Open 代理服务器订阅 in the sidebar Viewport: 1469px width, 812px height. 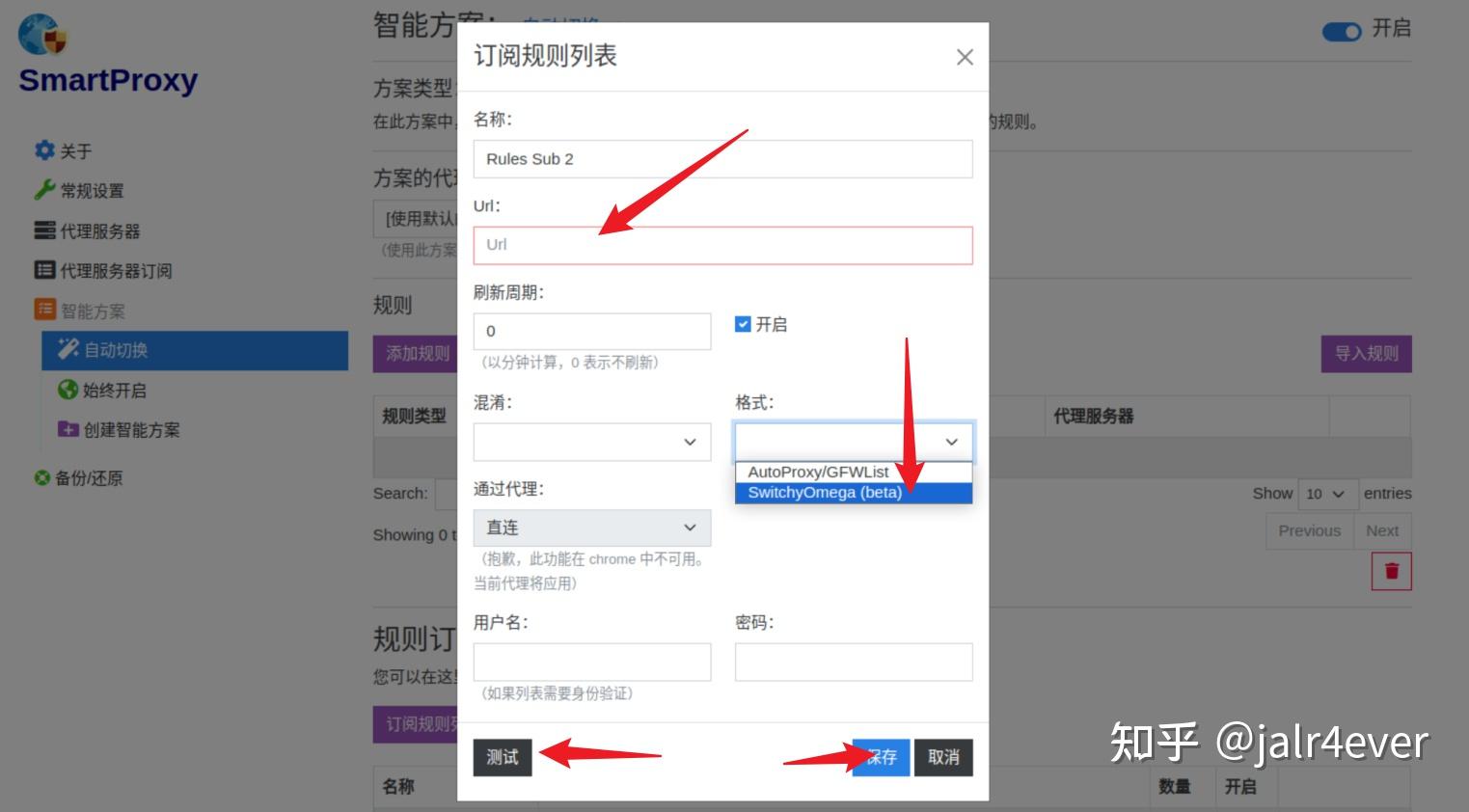point(44,270)
